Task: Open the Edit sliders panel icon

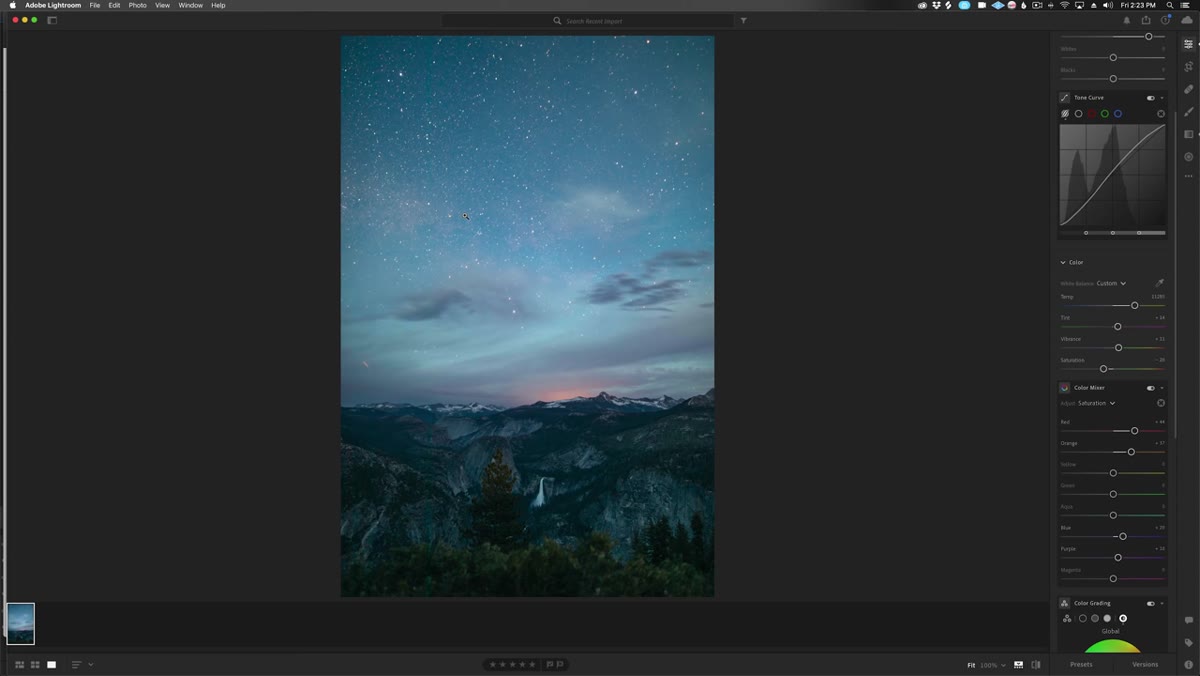Action: (1188, 44)
